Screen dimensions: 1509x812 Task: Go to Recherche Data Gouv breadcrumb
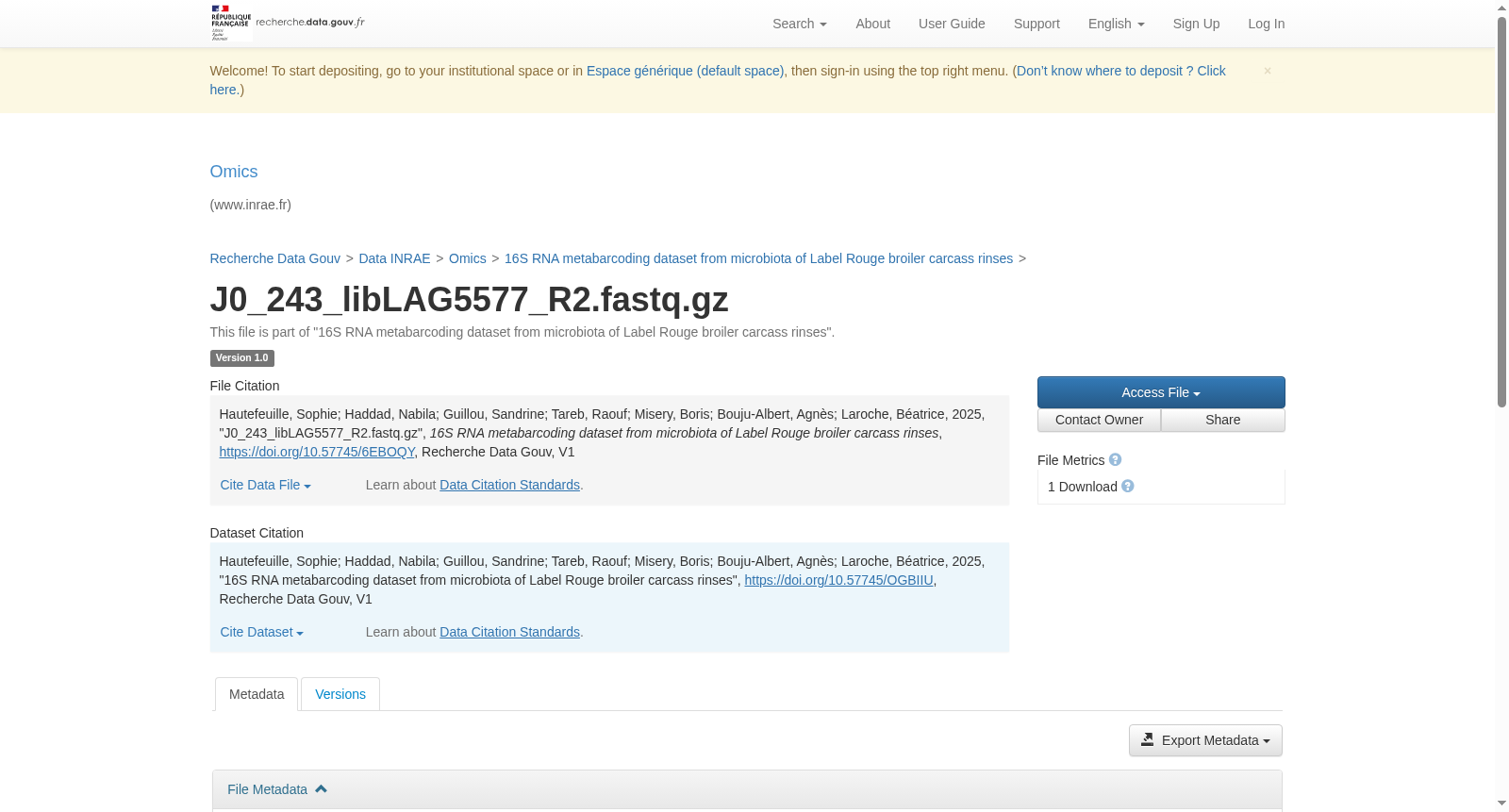pos(274,258)
